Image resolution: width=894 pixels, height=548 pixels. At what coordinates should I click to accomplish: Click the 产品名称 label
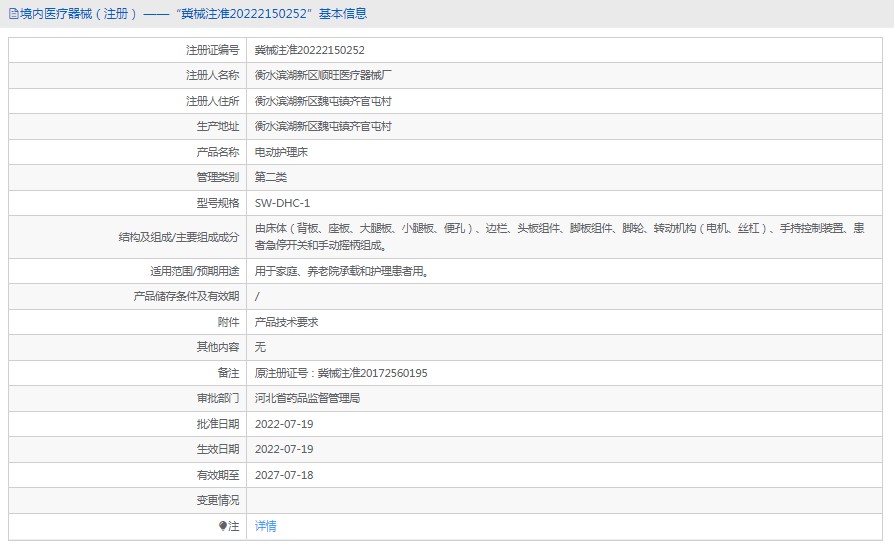click(218, 152)
